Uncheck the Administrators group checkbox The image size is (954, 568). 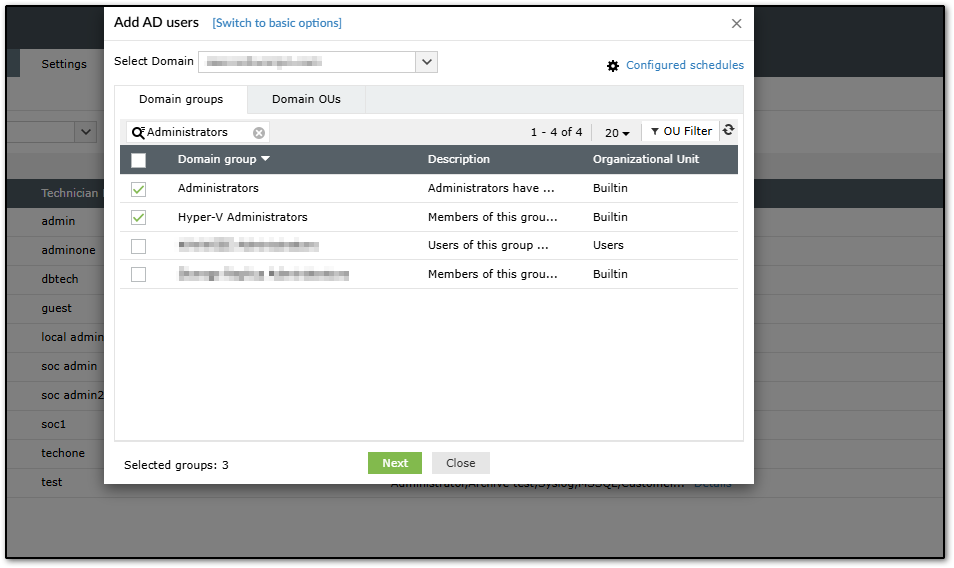(x=138, y=189)
